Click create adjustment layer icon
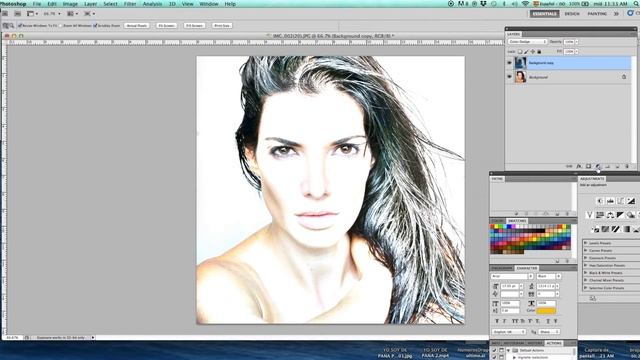 (598, 166)
